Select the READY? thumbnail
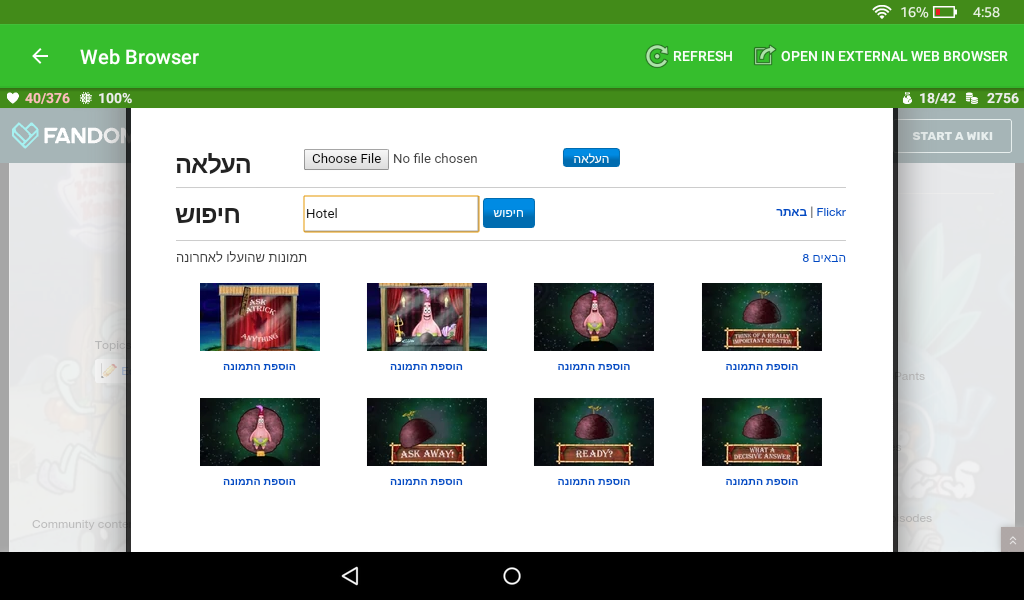 pos(594,432)
